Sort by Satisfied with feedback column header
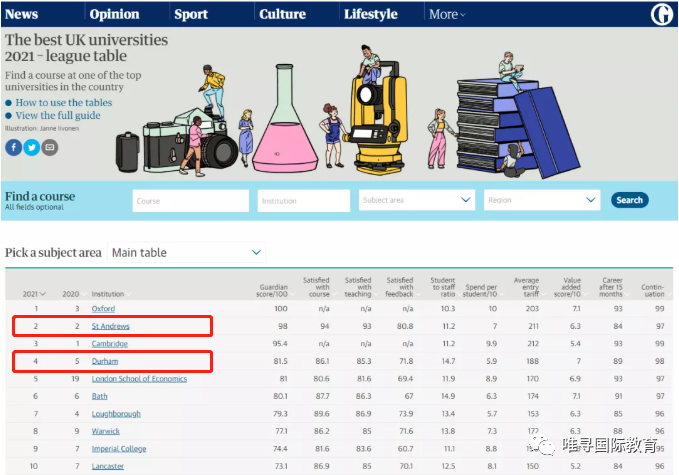This screenshot has height=475, width=679. point(399,287)
